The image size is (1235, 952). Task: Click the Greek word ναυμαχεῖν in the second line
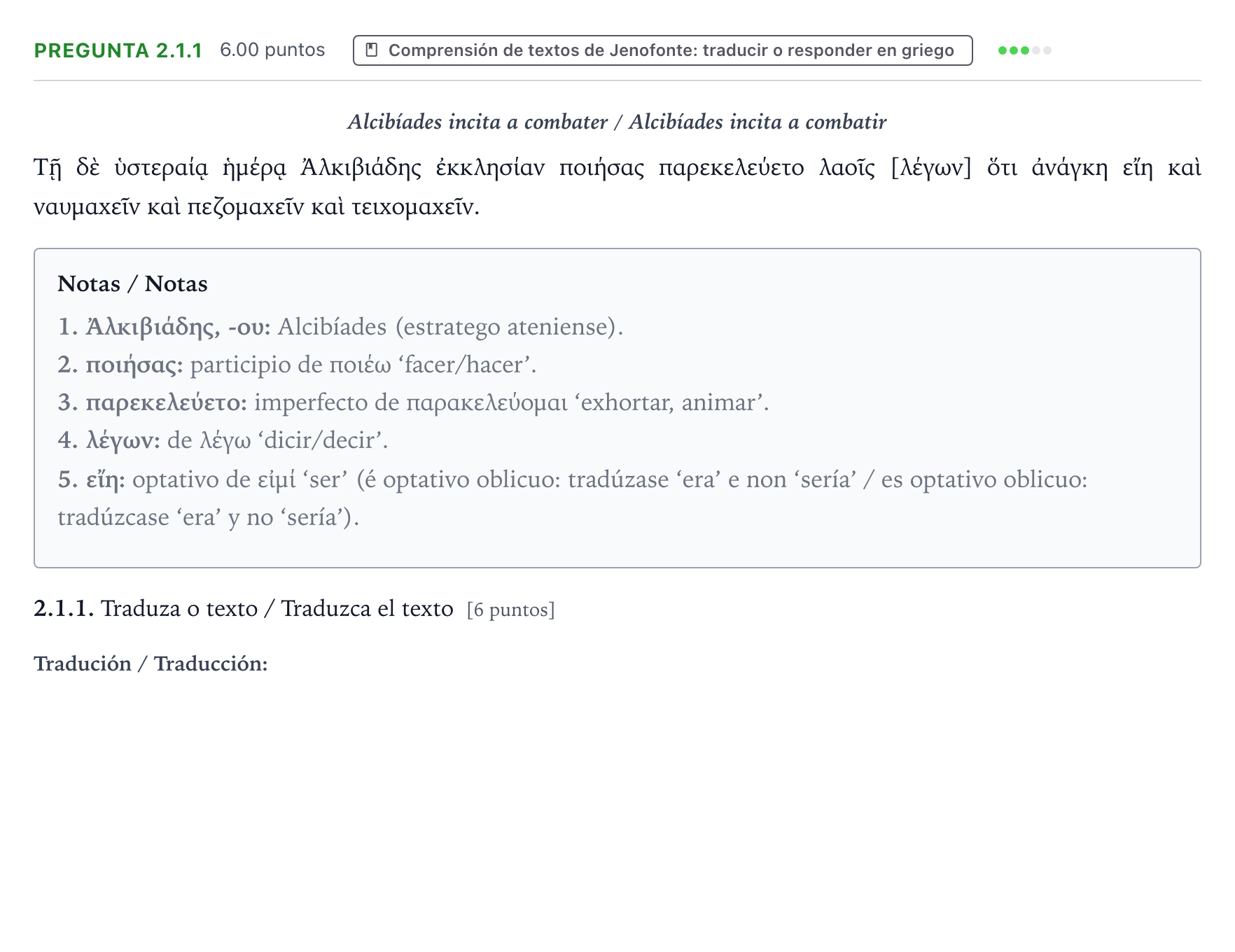(x=87, y=207)
